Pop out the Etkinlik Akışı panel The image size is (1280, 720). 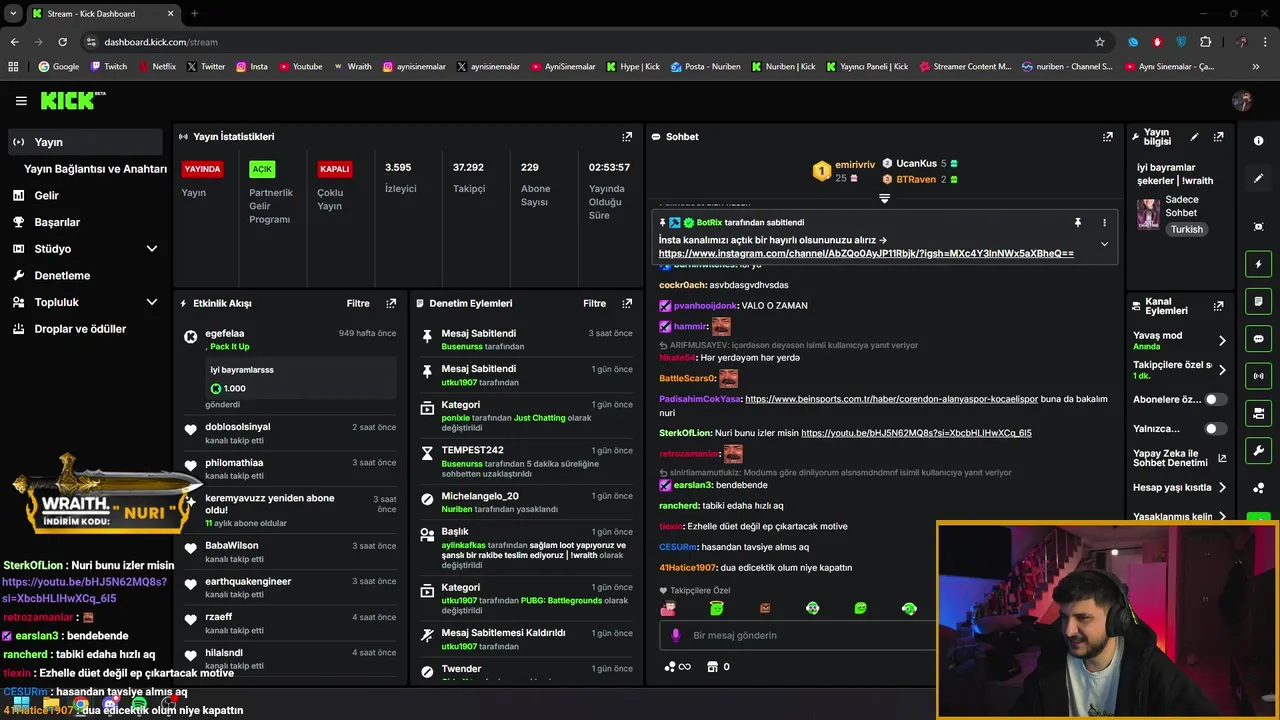coord(391,303)
